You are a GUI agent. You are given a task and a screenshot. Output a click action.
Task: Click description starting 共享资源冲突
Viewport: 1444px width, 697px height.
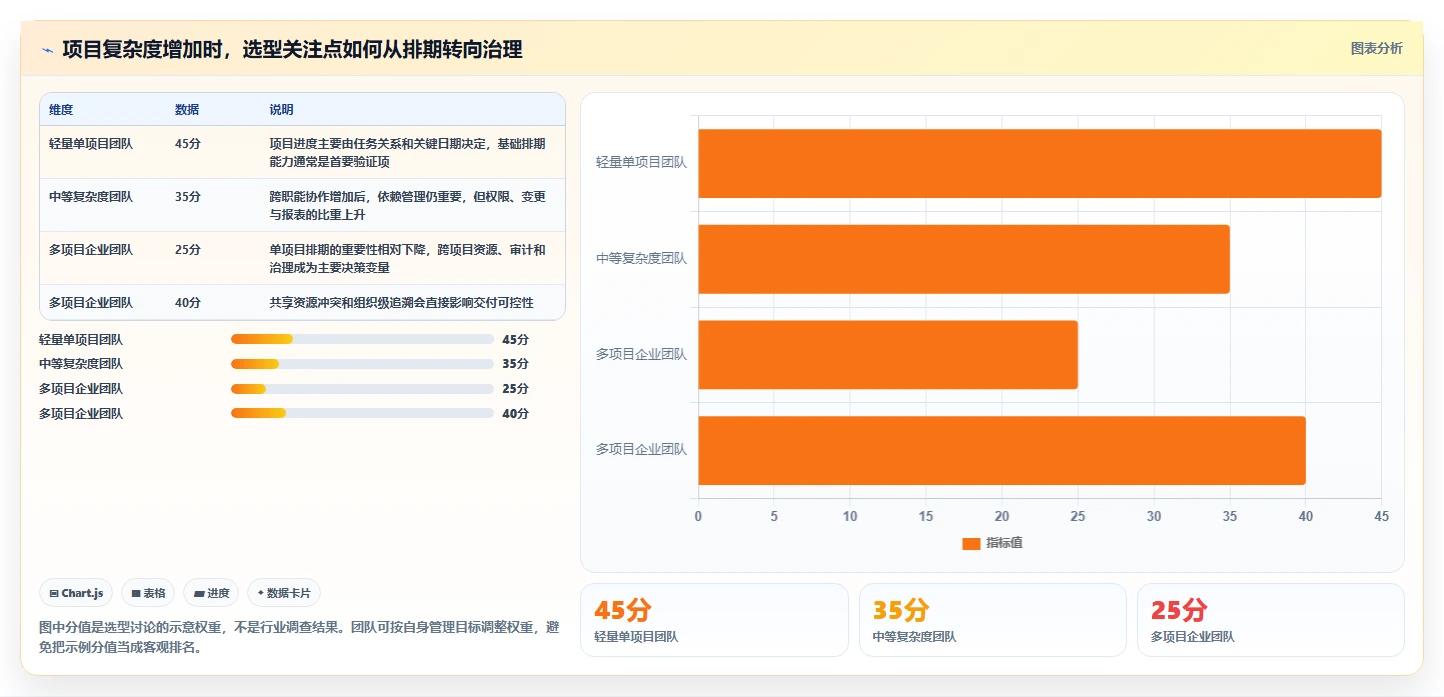(x=401, y=303)
